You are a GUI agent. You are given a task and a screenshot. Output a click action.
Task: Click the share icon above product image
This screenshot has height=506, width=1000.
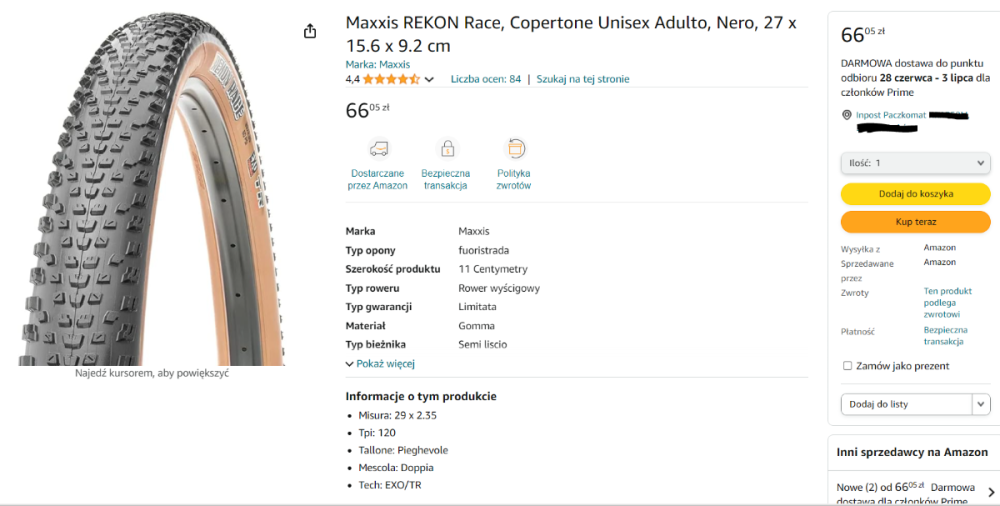310,31
